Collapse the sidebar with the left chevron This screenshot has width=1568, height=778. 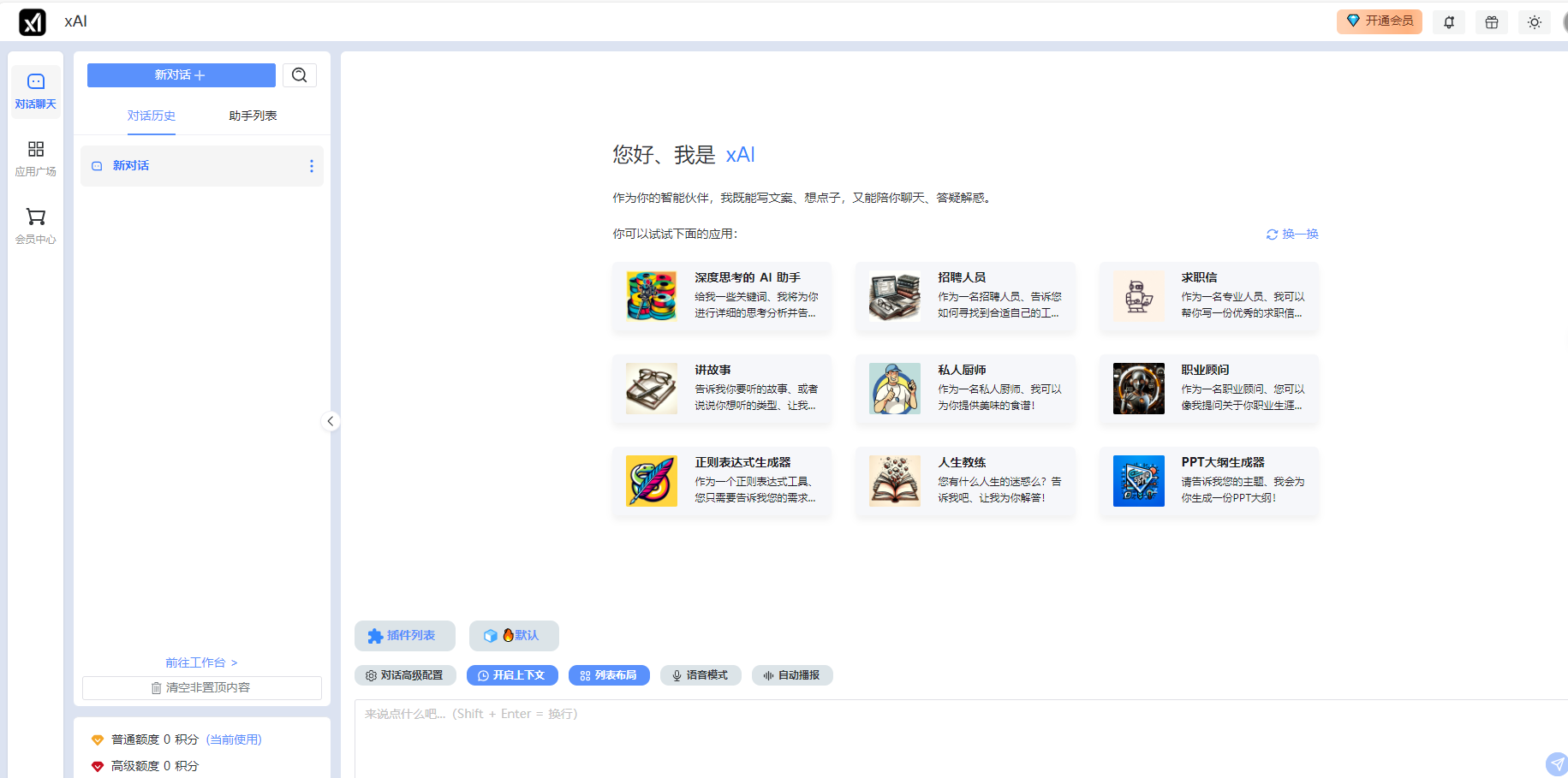point(331,421)
